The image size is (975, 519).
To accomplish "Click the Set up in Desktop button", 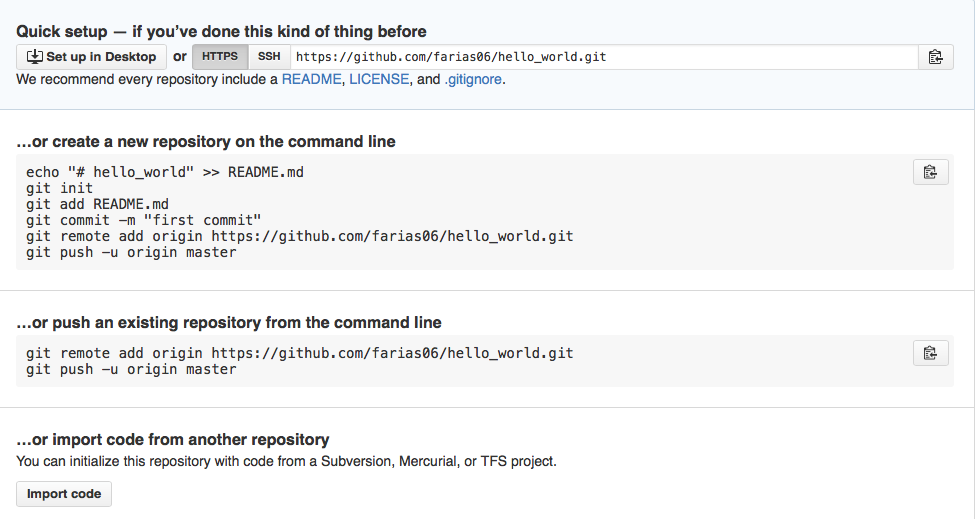I will pos(91,57).
